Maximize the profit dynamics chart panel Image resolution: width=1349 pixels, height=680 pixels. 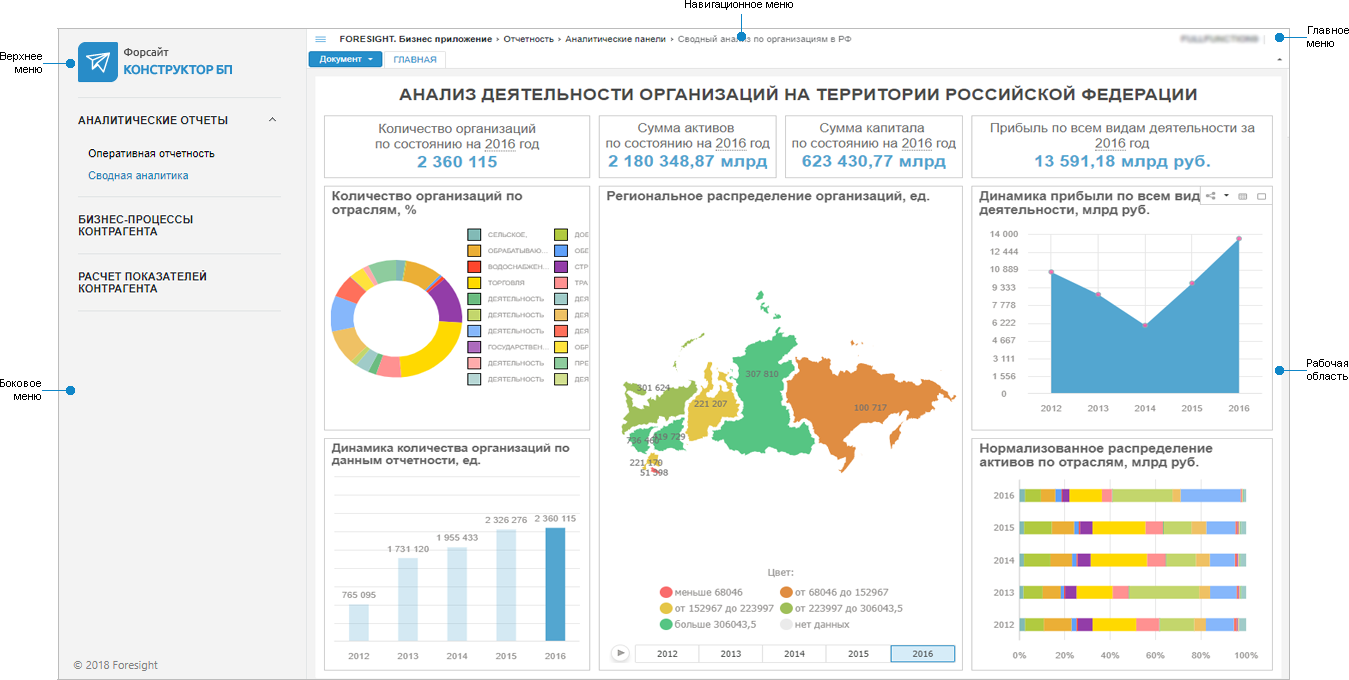tap(1261, 197)
